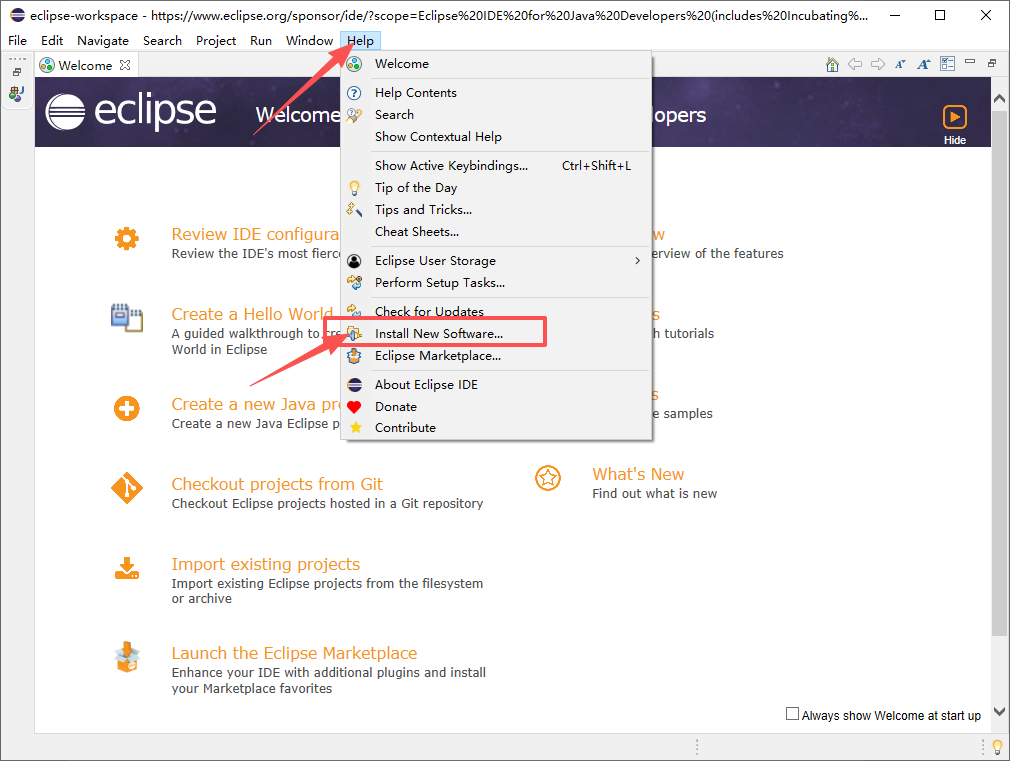Open Eclipse Marketplace from Help menu
1010x761 pixels.
(496, 356)
